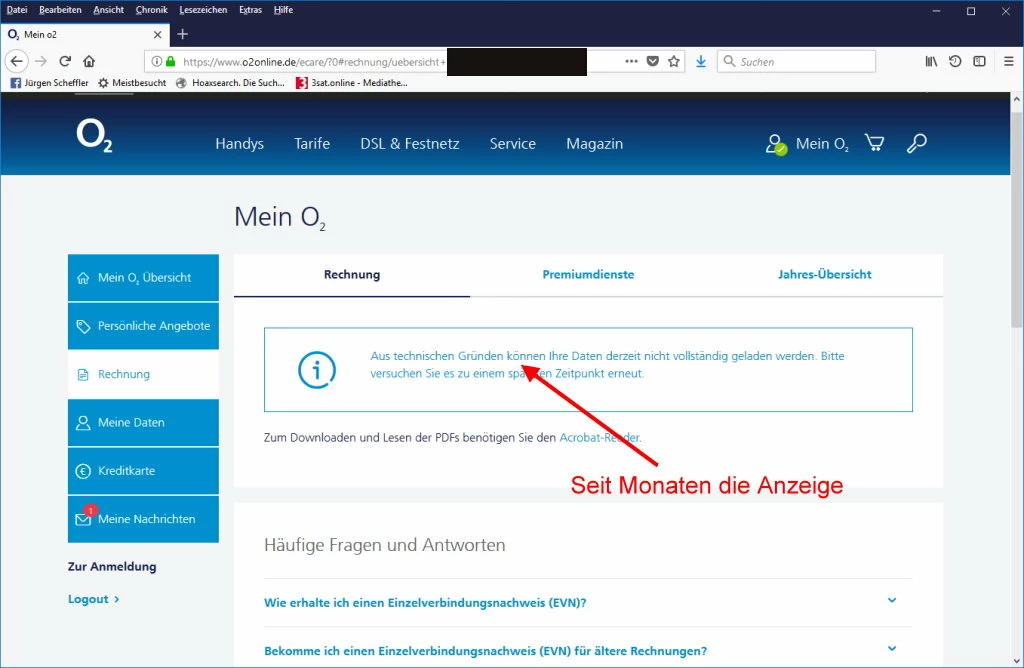Image resolution: width=1024 pixels, height=668 pixels.
Task: Close the Mein o2 browser tab
Action: click(x=157, y=35)
